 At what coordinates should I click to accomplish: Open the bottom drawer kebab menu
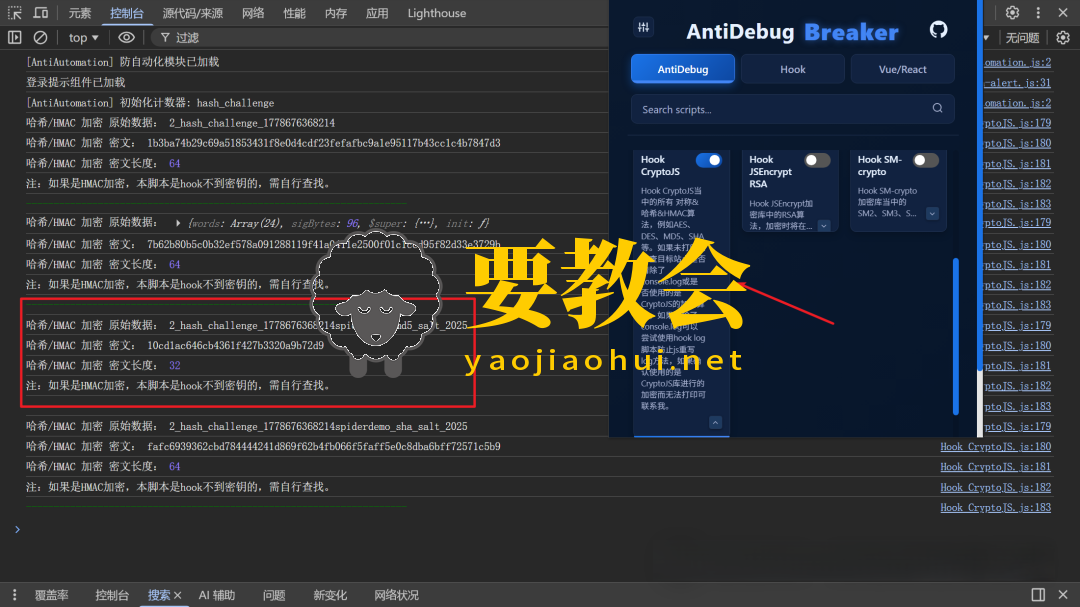[x=14, y=595]
